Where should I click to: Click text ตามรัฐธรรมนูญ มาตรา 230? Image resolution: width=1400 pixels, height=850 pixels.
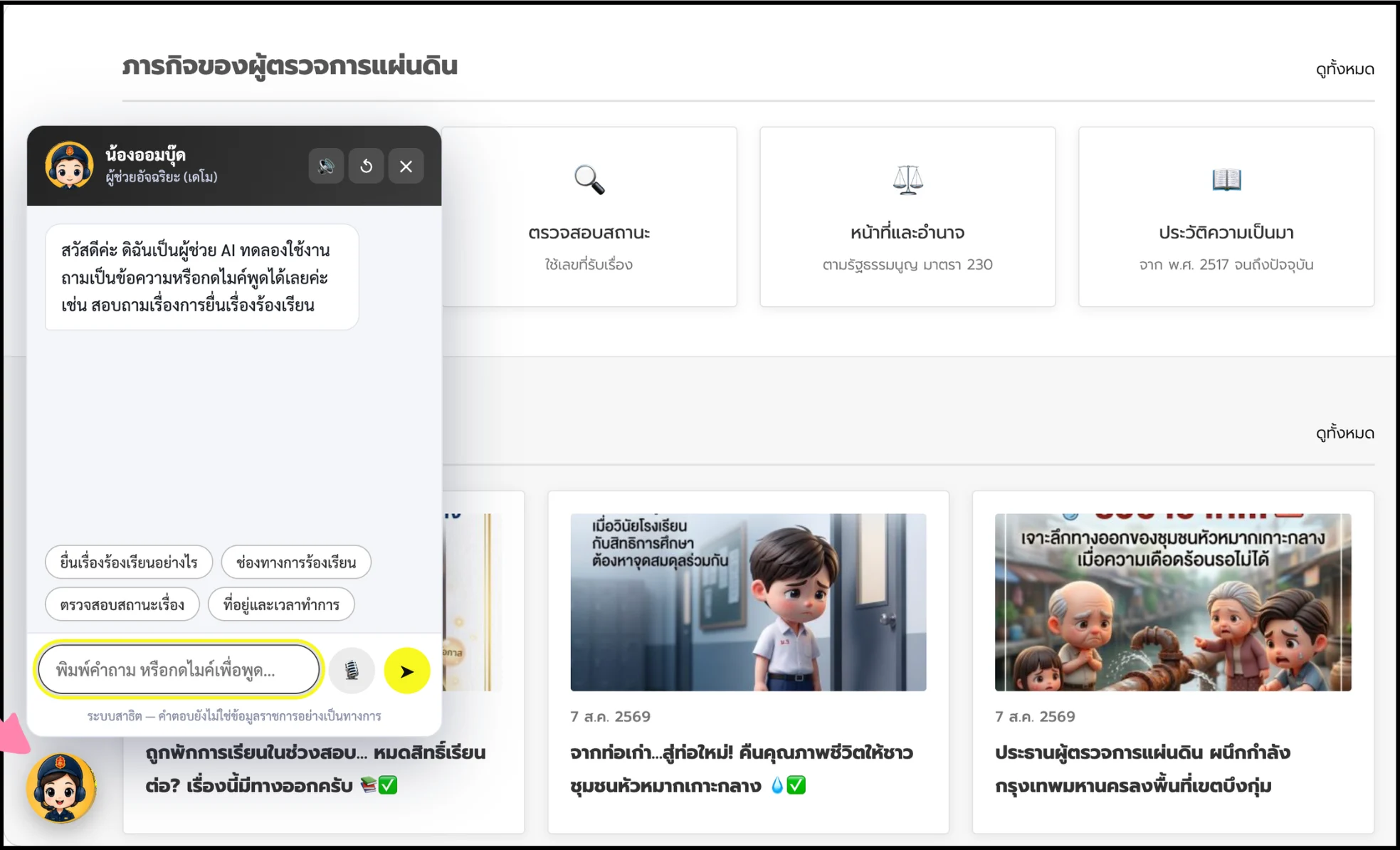(x=907, y=265)
